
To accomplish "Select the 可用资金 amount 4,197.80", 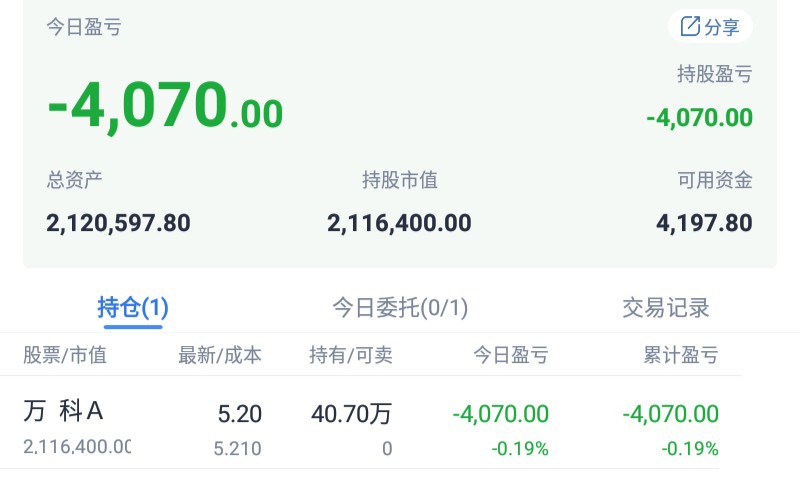I will pyautogui.click(x=704, y=222).
